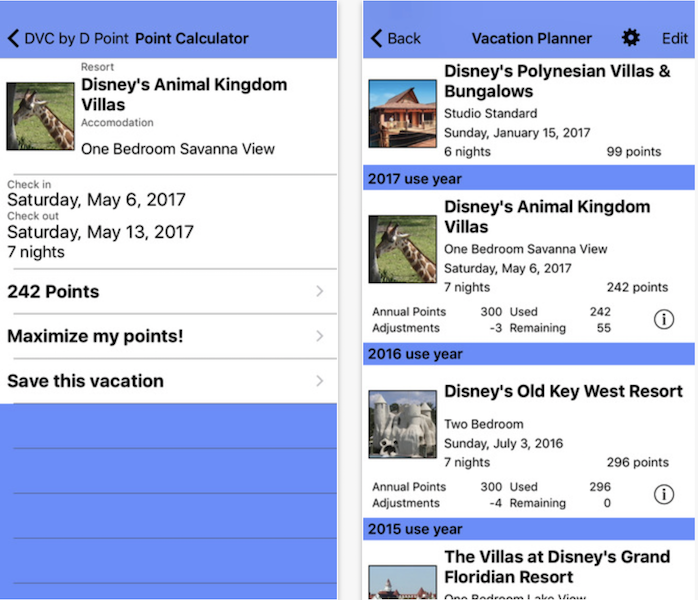The height and width of the screenshot is (600, 698).
Task: Open Disney's Polynesian Villas & Bungalows vacation
Action: tap(529, 112)
